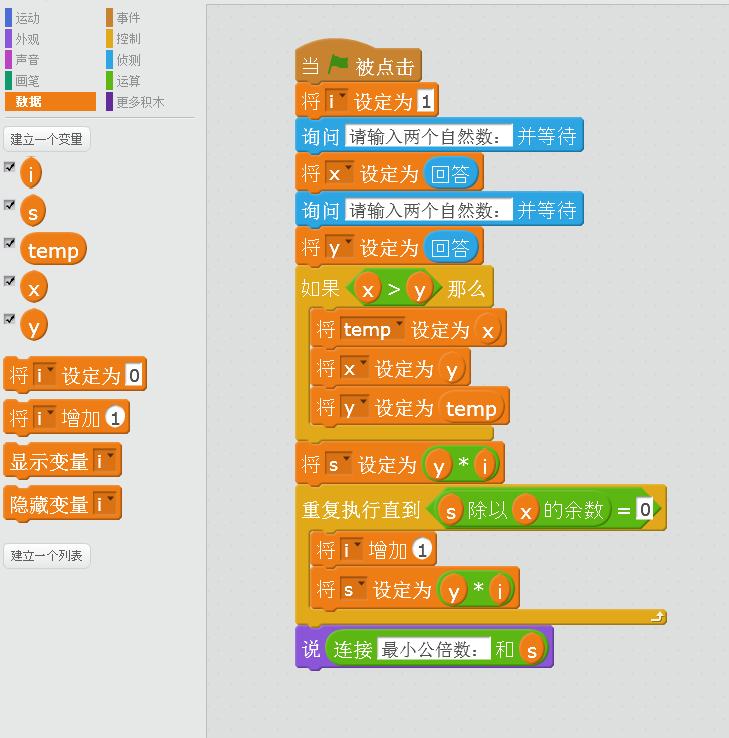
Task: Click the 1 value in palette 增加 block
Action: point(115,417)
